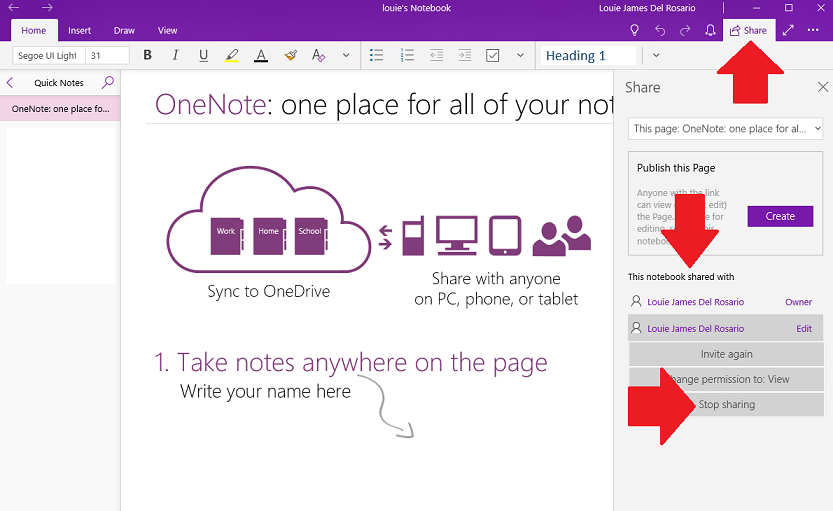Click the Share button in the ribbon

click(749, 30)
